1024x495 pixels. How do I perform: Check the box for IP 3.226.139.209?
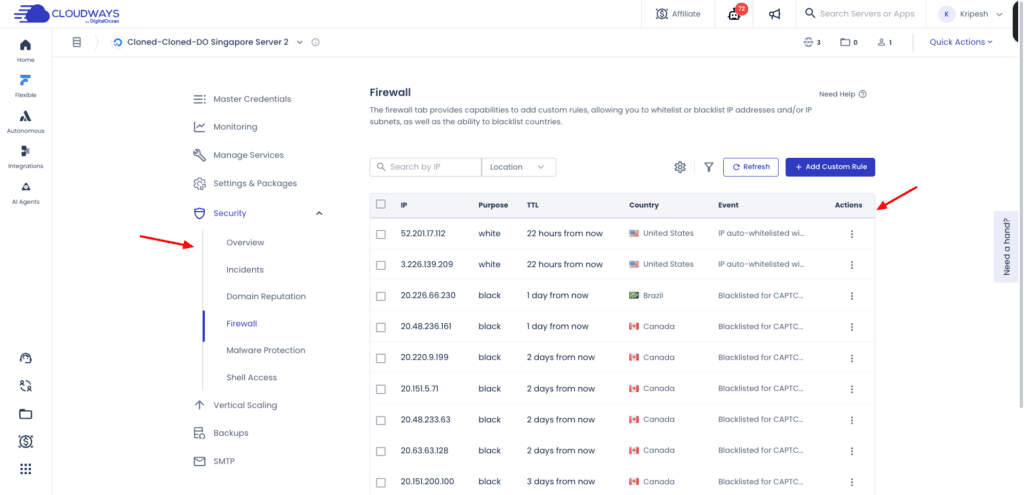pos(381,265)
